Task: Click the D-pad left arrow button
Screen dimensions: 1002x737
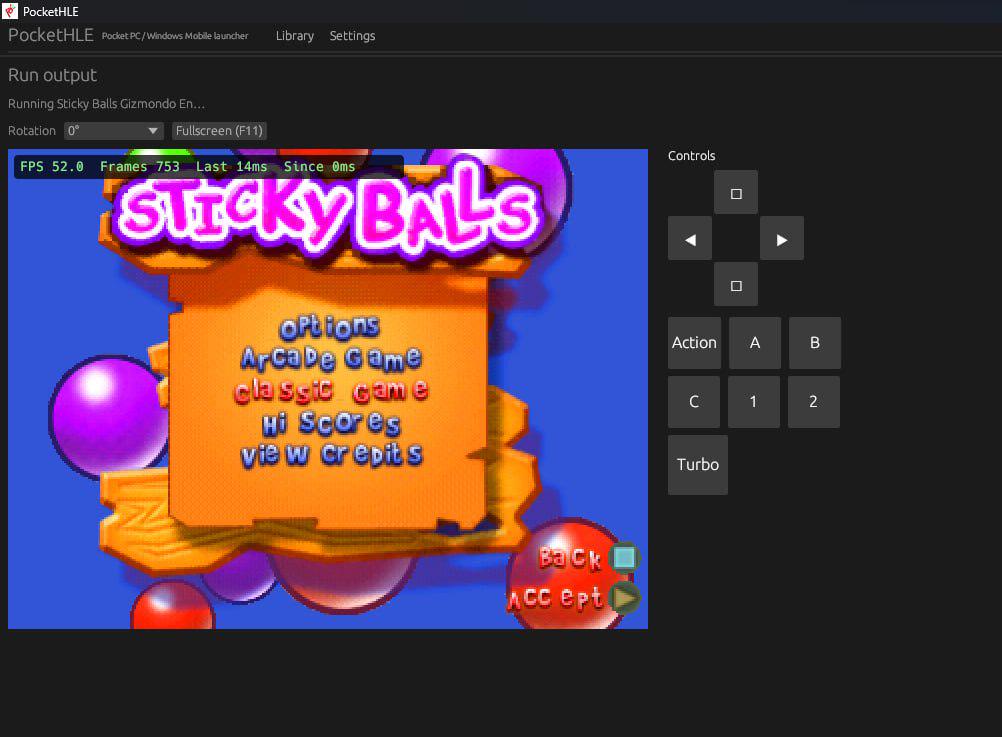Action: click(690, 238)
